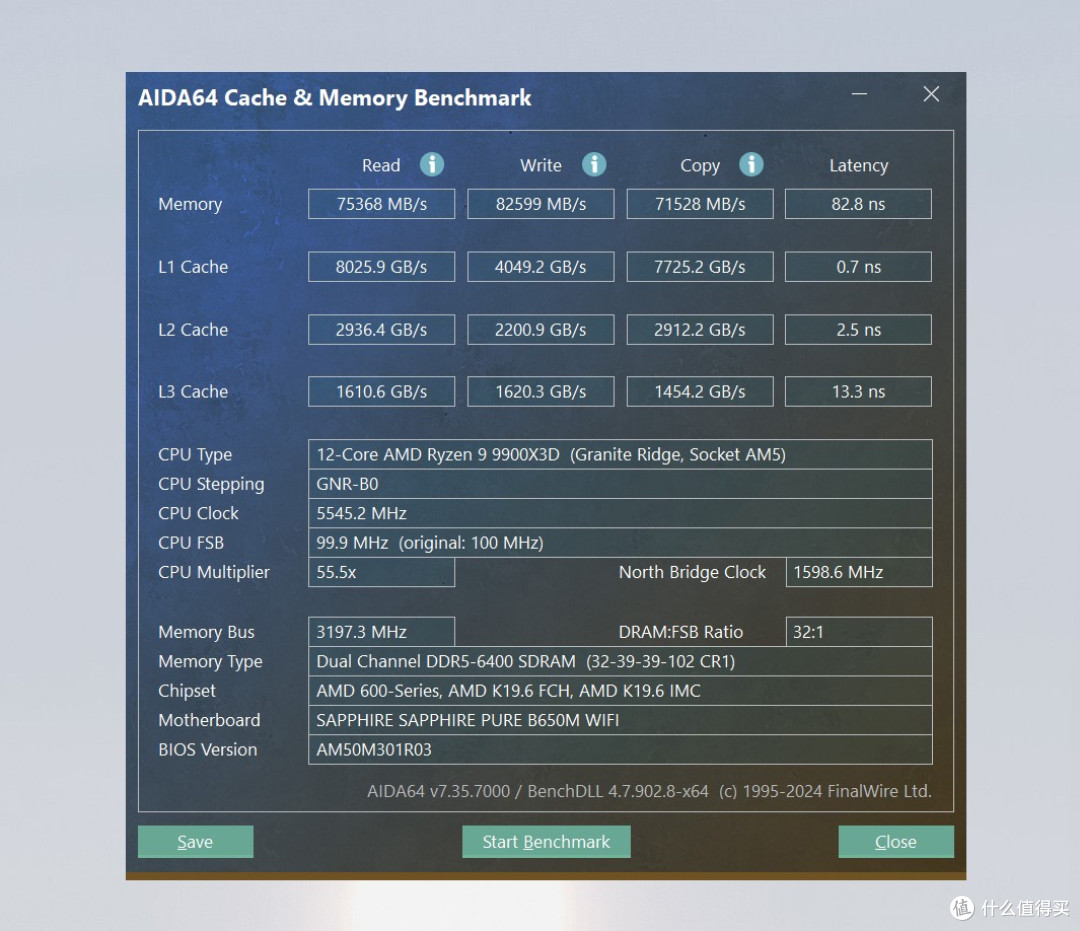Click the Copy column header
The height and width of the screenshot is (931, 1080).
coord(700,166)
